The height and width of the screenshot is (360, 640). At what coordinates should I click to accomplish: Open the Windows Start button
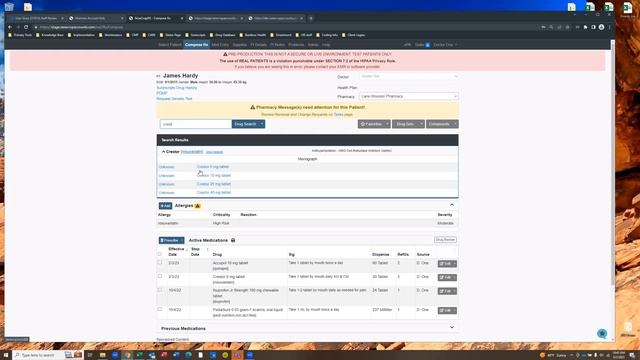[x=6, y=355]
